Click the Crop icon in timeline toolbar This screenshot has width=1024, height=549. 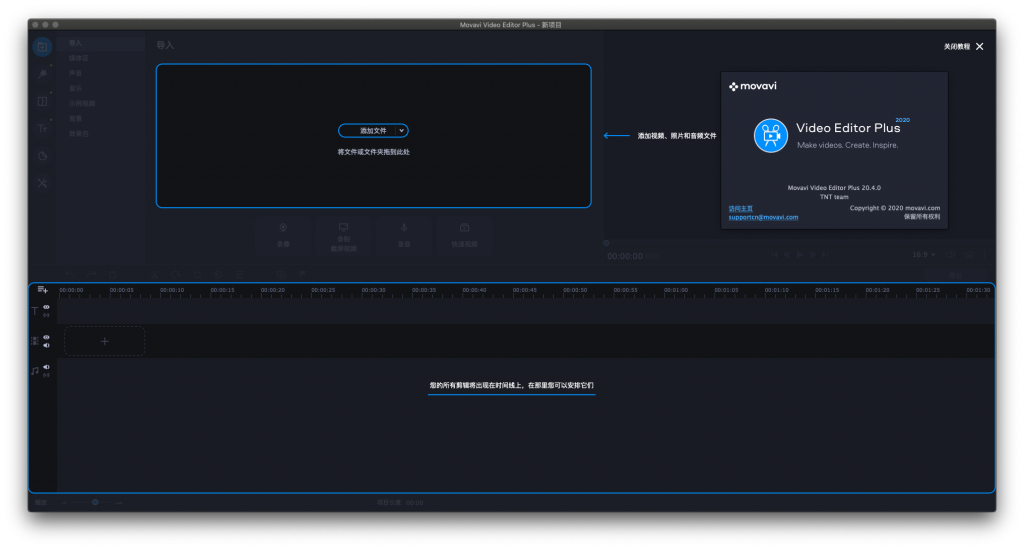[x=197, y=275]
